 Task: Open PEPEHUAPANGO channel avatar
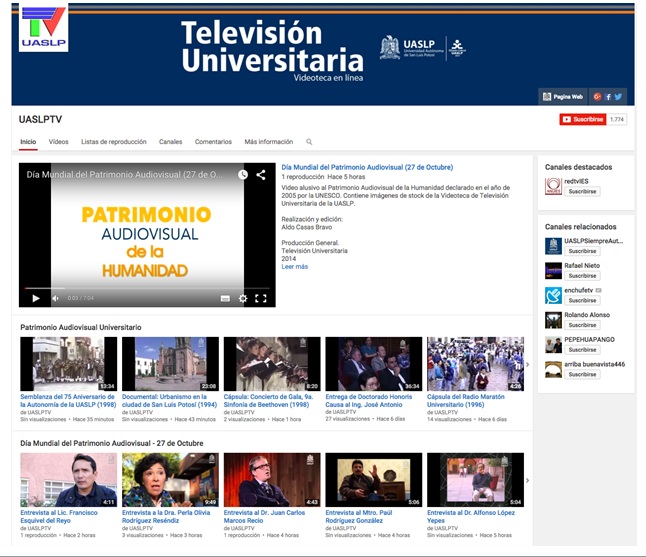[553, 345]
